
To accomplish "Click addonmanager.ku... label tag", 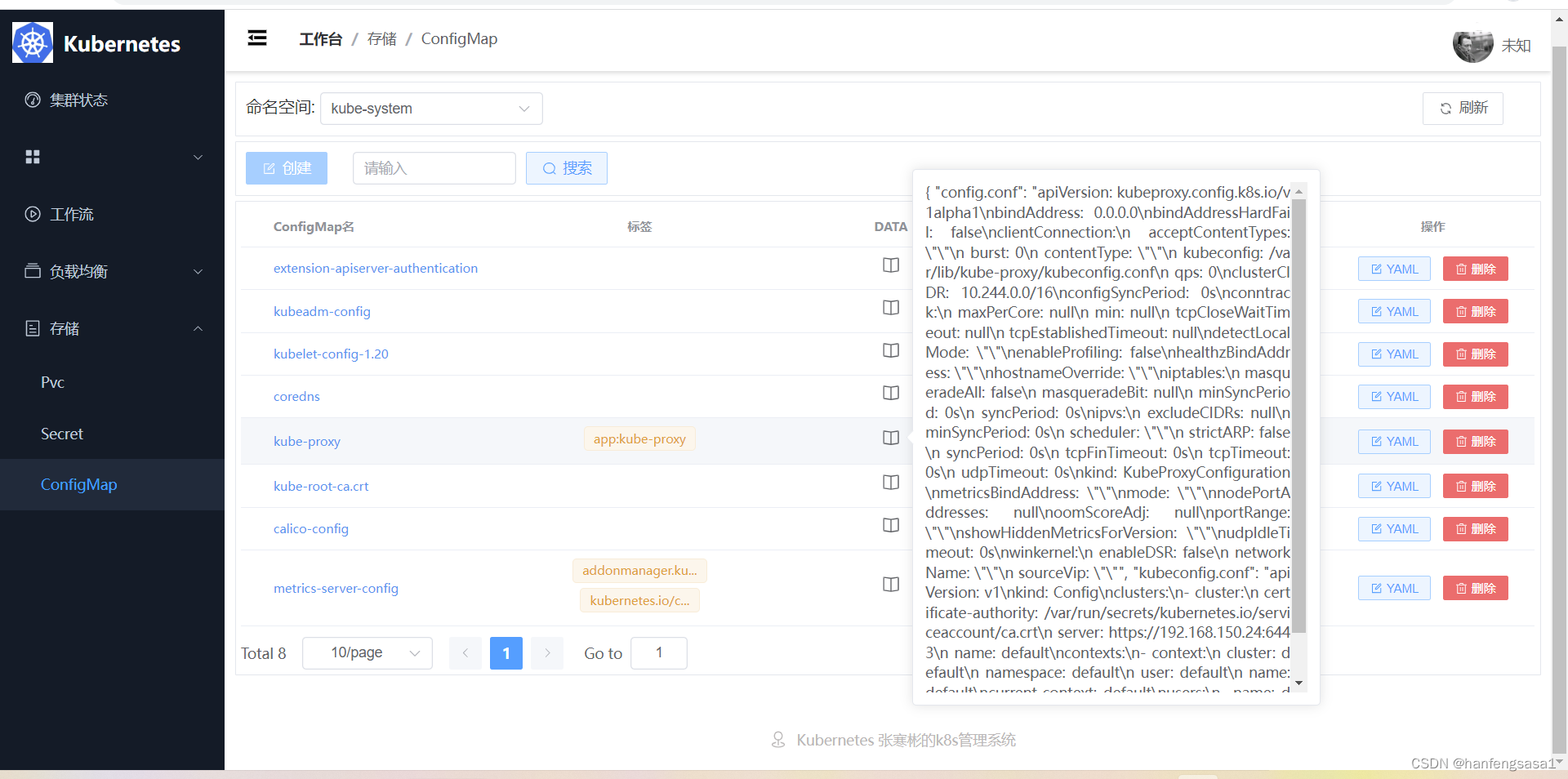I will [x=639, y=570].
